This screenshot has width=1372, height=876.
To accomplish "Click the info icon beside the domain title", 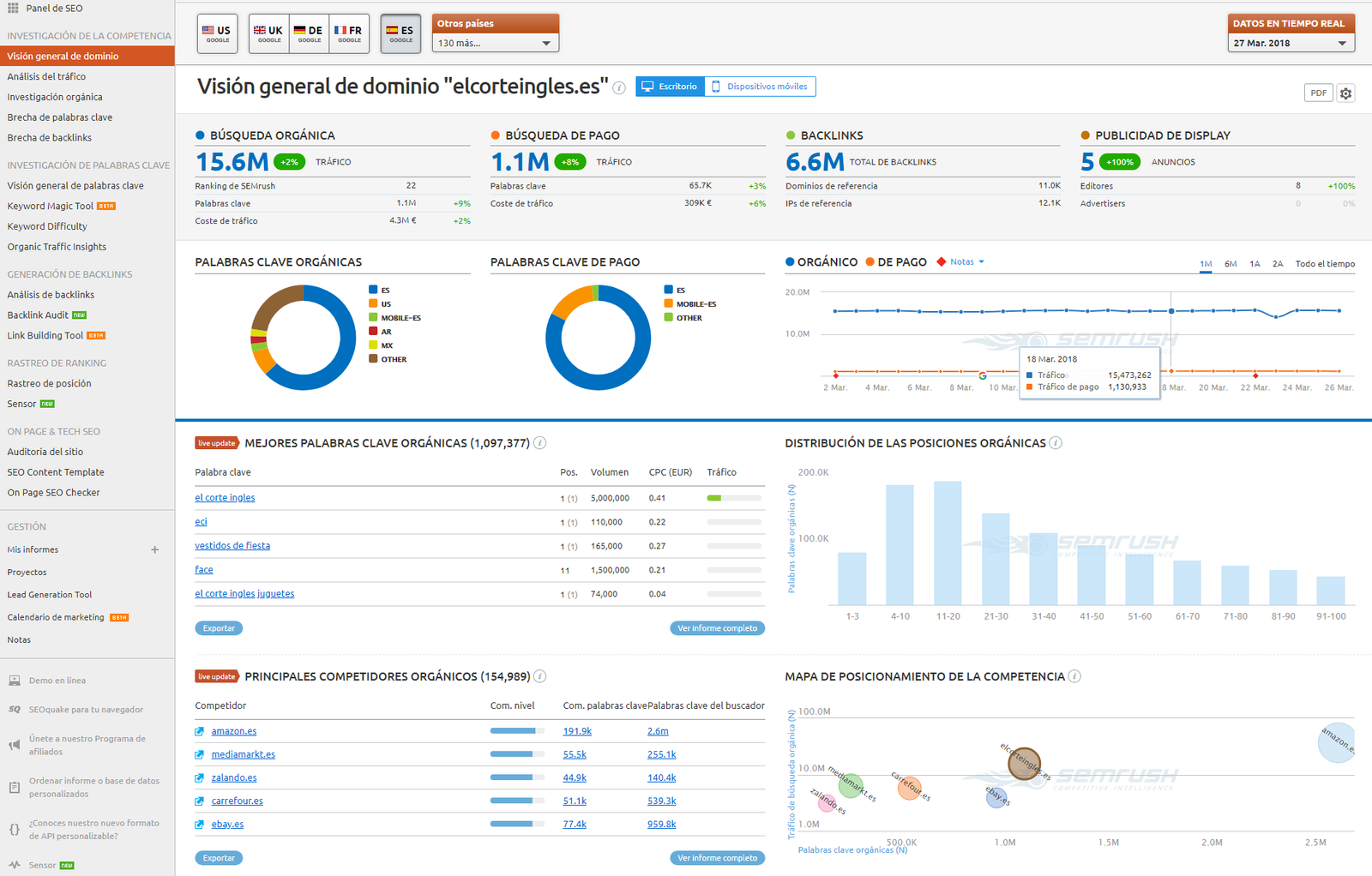I will point(619,87).
